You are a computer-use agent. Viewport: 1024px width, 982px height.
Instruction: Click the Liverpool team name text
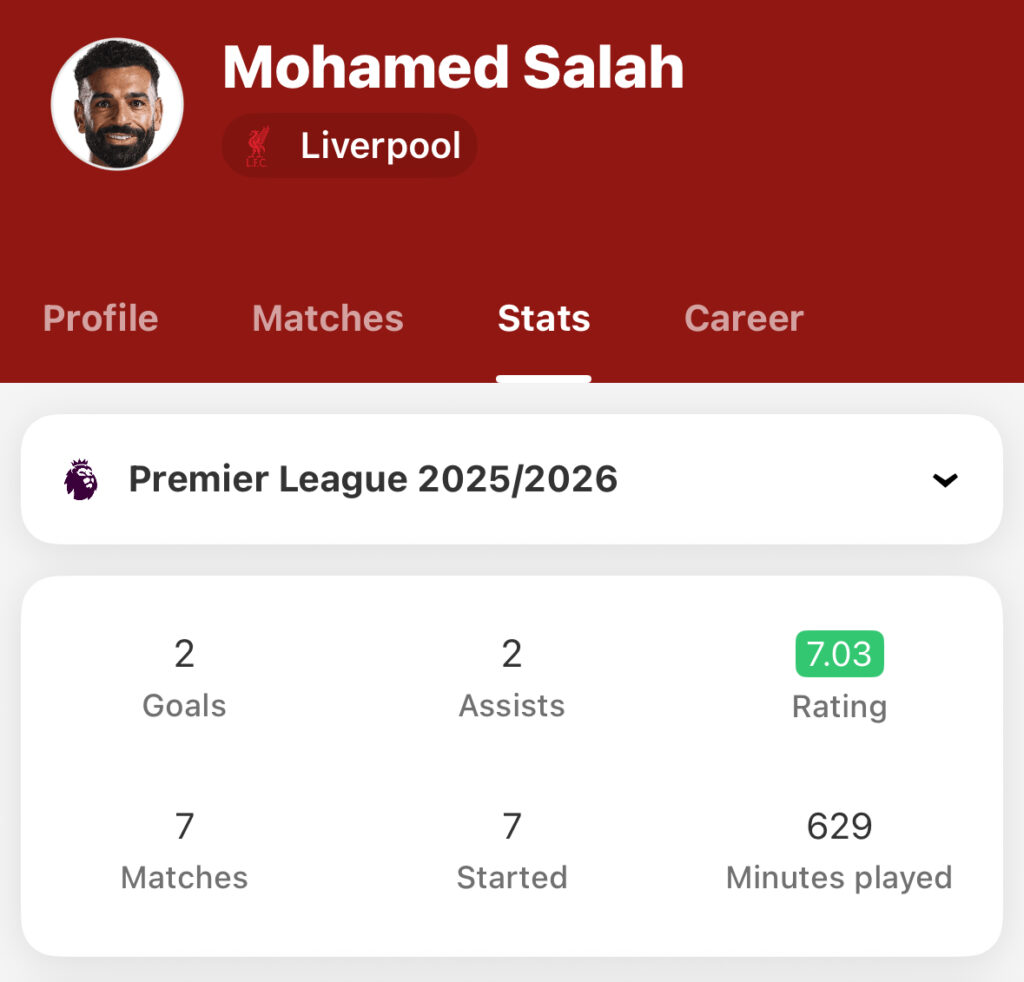pyautogui.click(x=381, y=146)
